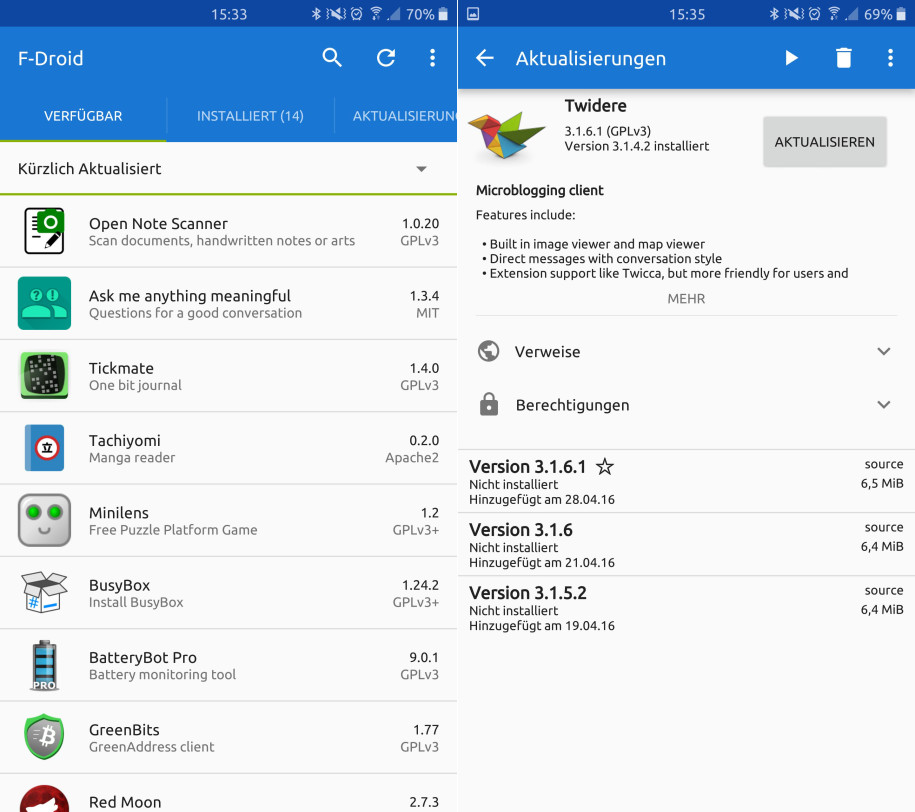Open the Open Note Scanner entry
Viewport: 915px width, 812px height.
(229, 231)
